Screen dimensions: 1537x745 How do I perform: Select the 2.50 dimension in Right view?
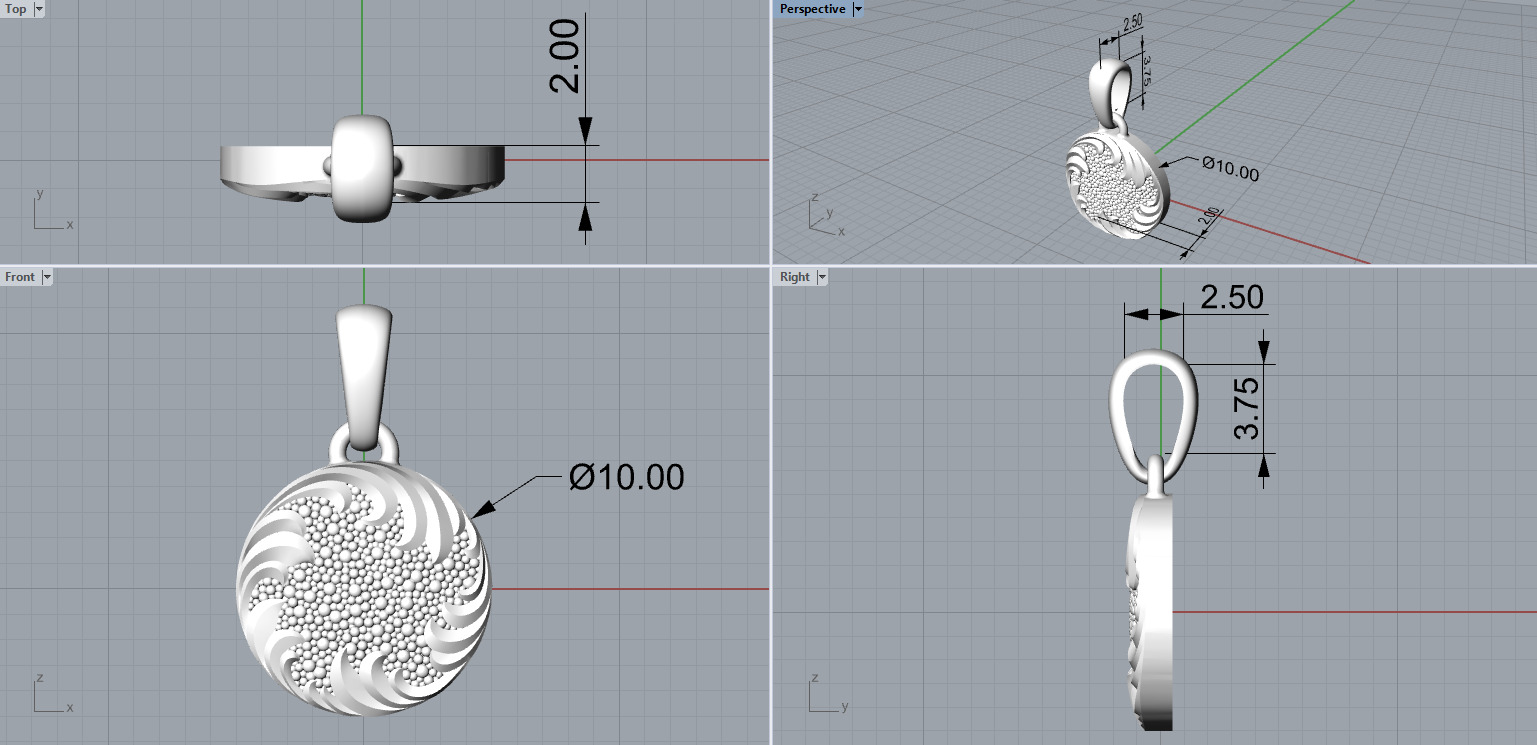(x=1232, y=297)
